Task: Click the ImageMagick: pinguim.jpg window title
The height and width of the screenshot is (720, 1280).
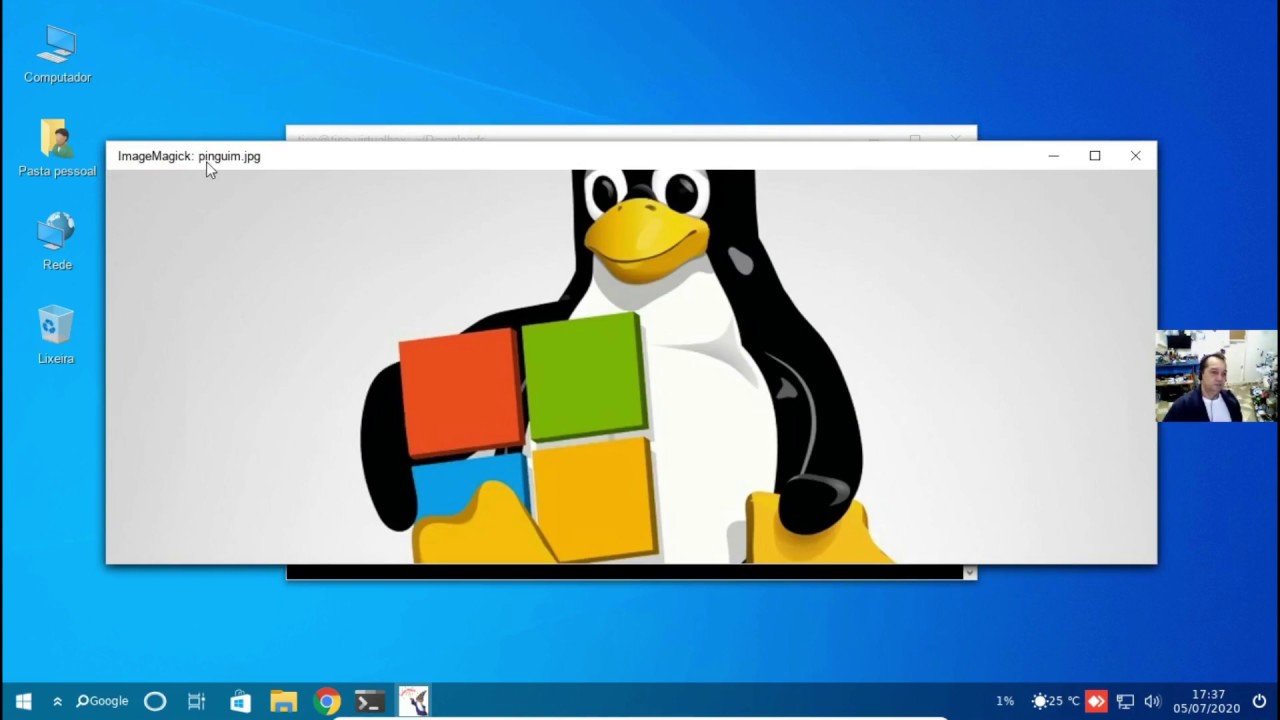Action: 189,156
